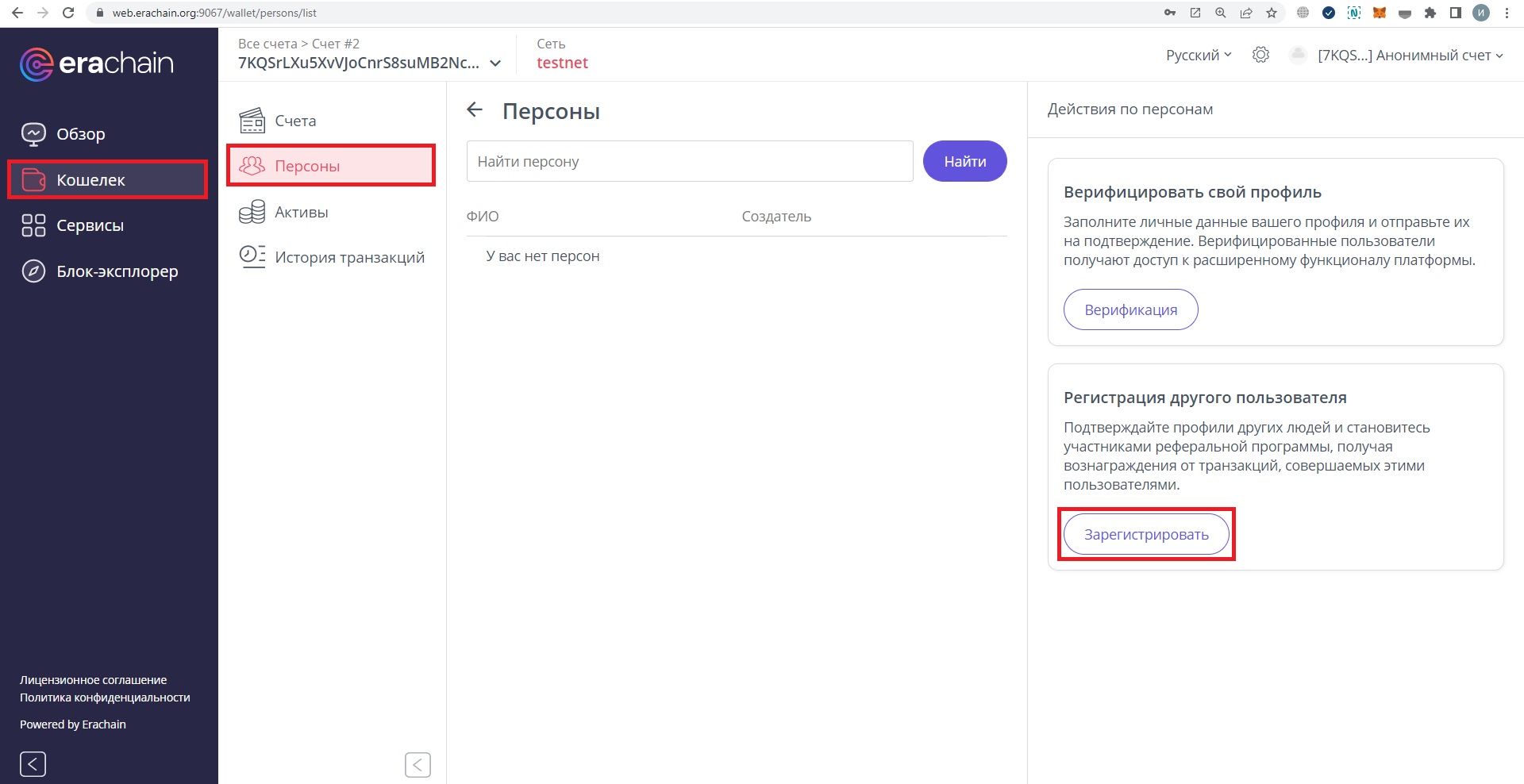Expand the account address dropdown

pos(495,63)
